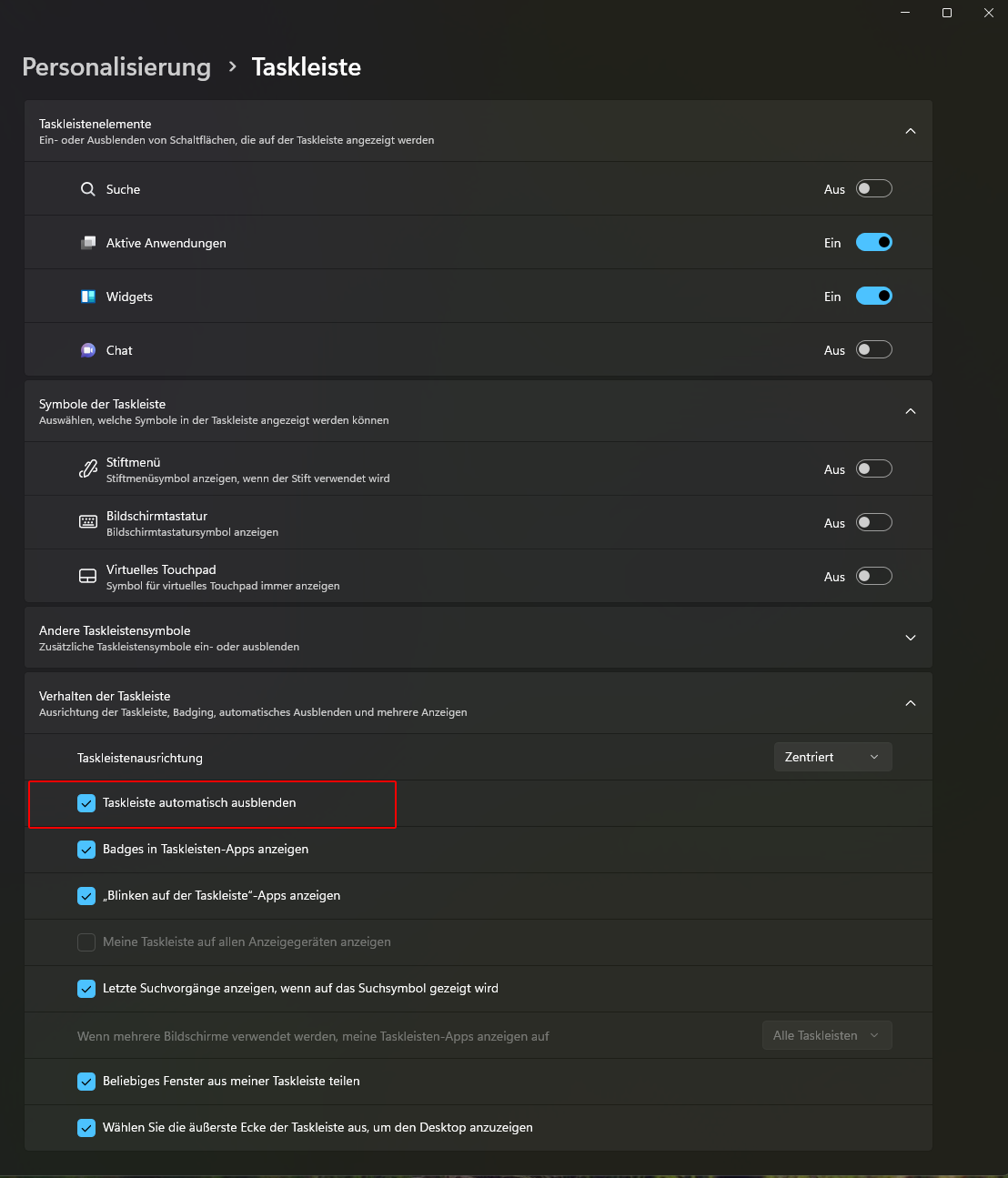The width and height of the screenshot is (1008, 1178).
Task: Click the Suche magnifier icon
Action: point(88,189)
